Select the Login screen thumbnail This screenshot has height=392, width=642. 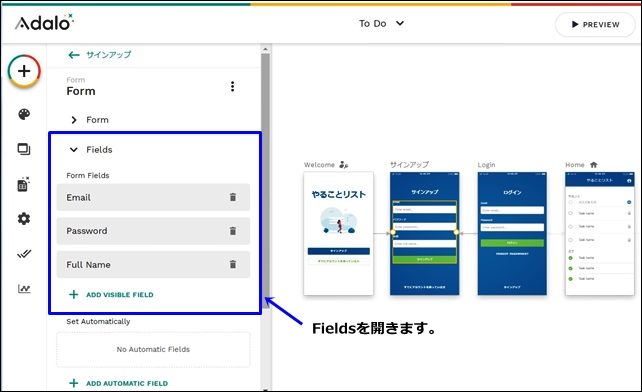512,233
